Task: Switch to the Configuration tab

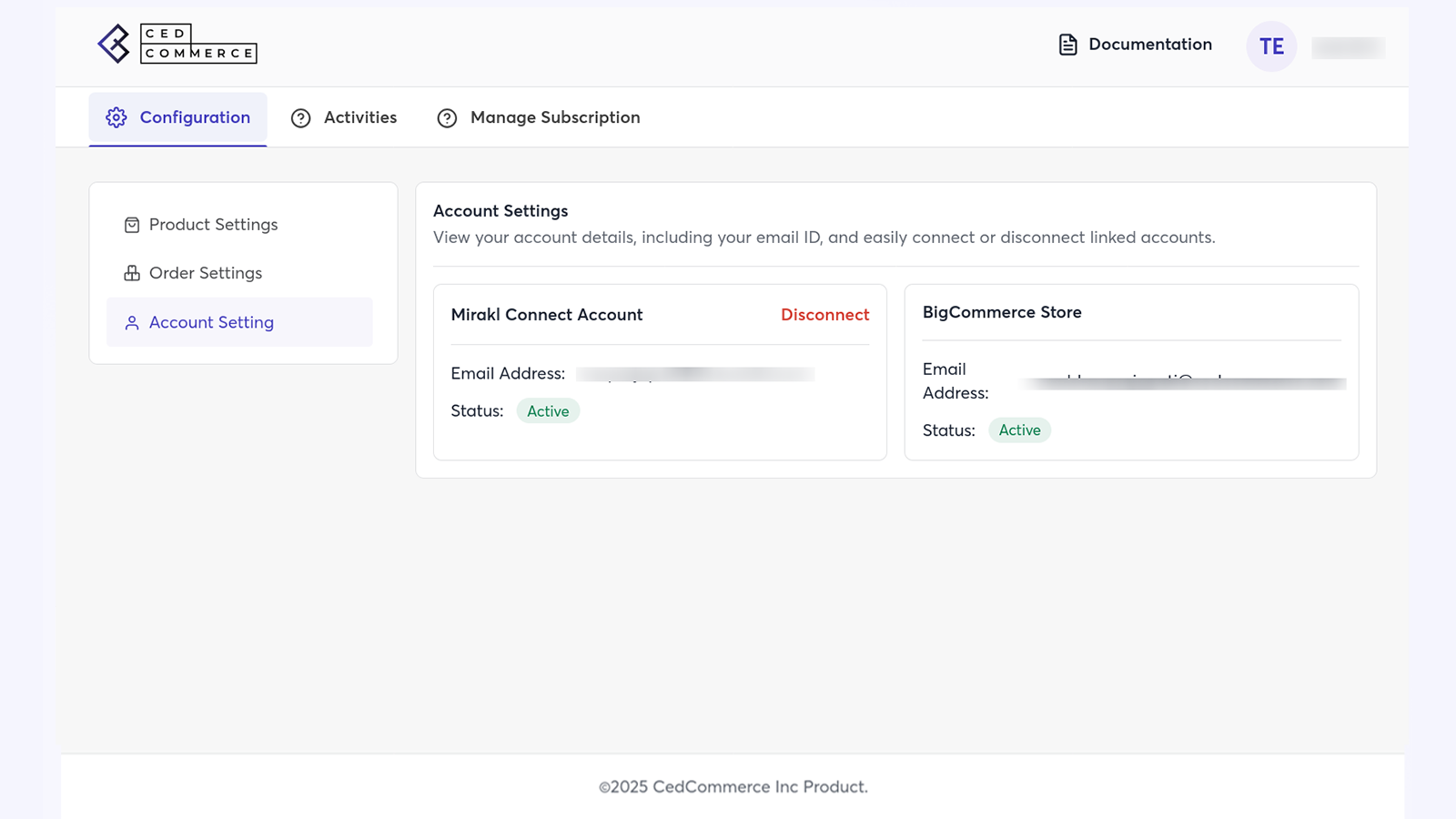Action: click(177, 118)
